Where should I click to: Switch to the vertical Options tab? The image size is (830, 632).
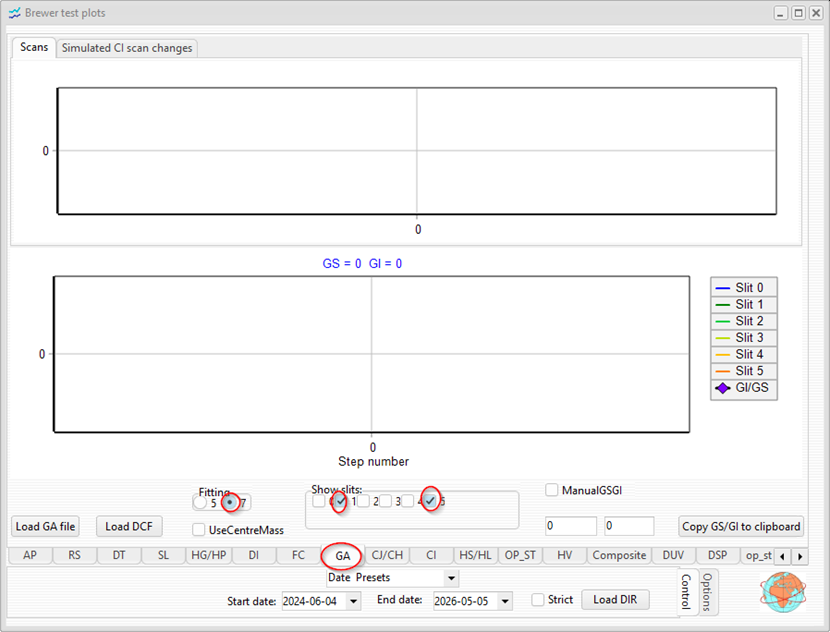pos(707,592)
